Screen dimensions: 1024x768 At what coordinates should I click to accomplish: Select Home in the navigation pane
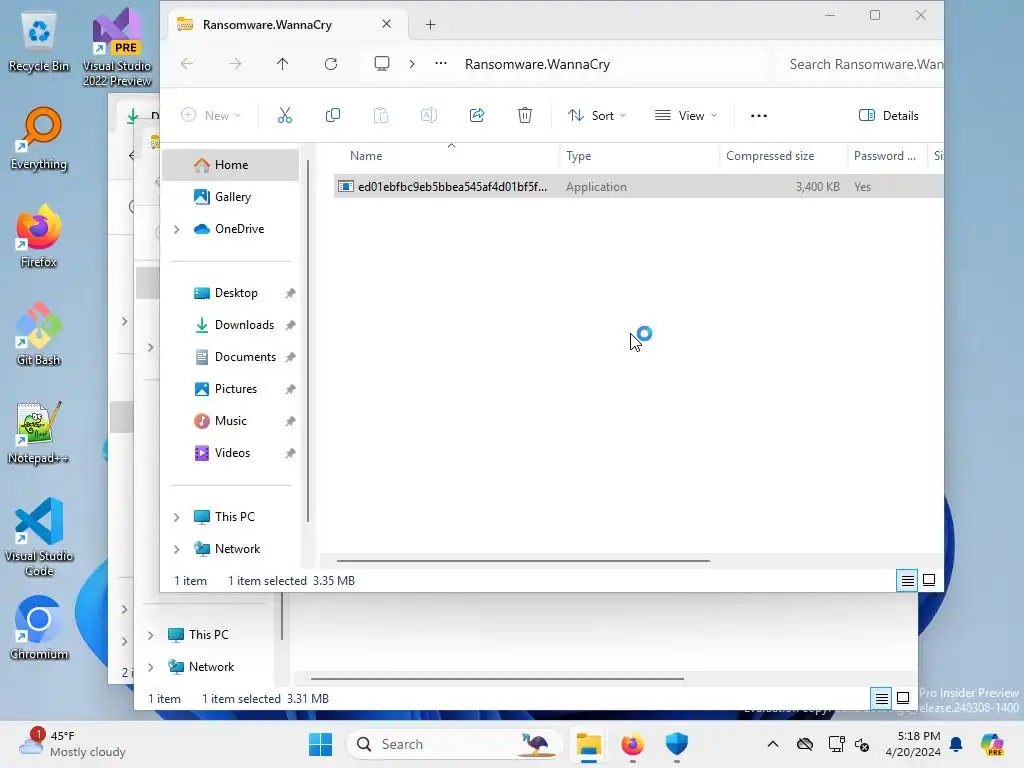[x=230, y=165]
